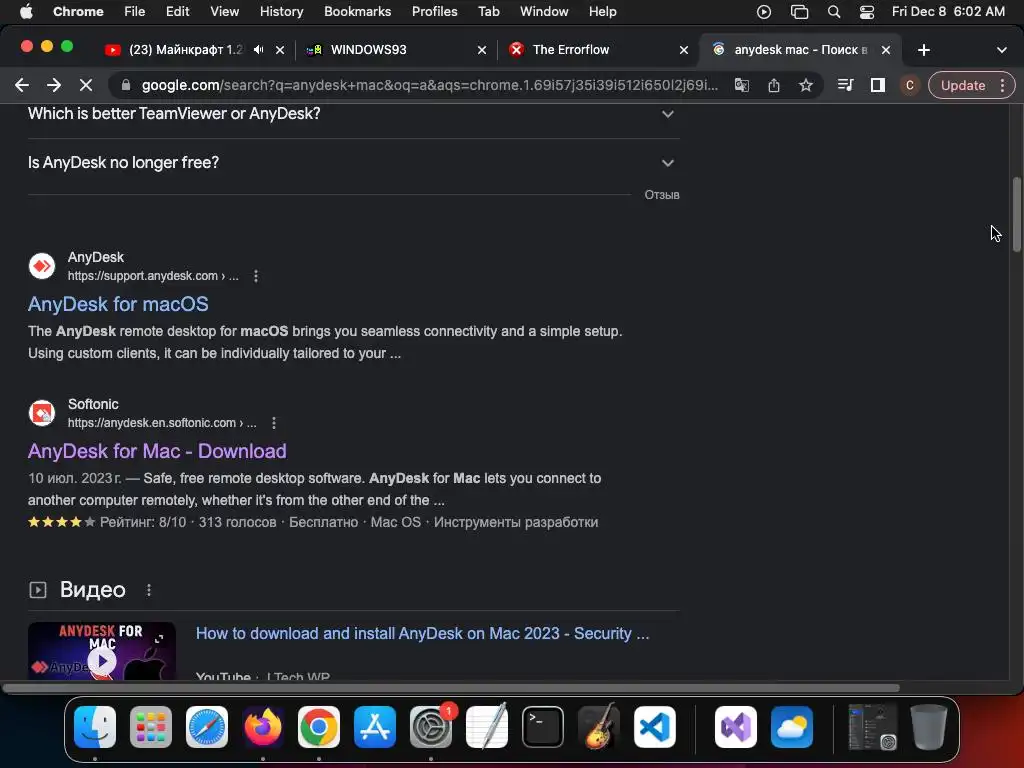Open Trash in the Dock
The height and width of the screenshot is (768, 1024).
coord(929,727)
